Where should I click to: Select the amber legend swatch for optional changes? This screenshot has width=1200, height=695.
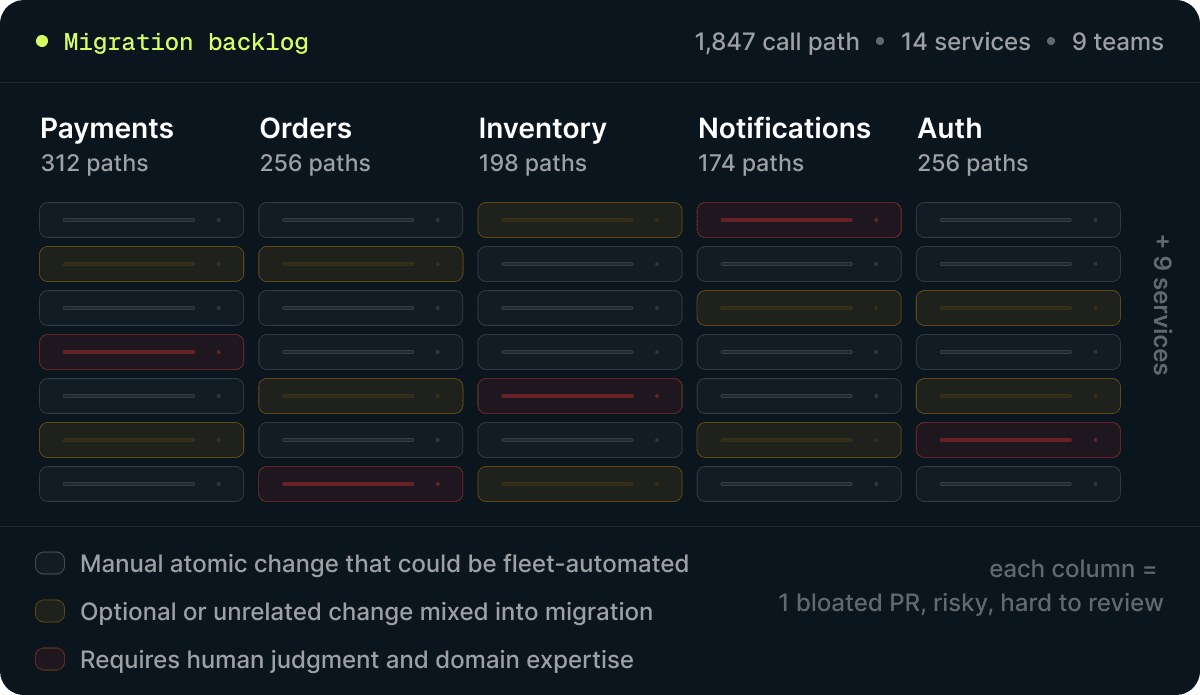click(x=50, y=611)
